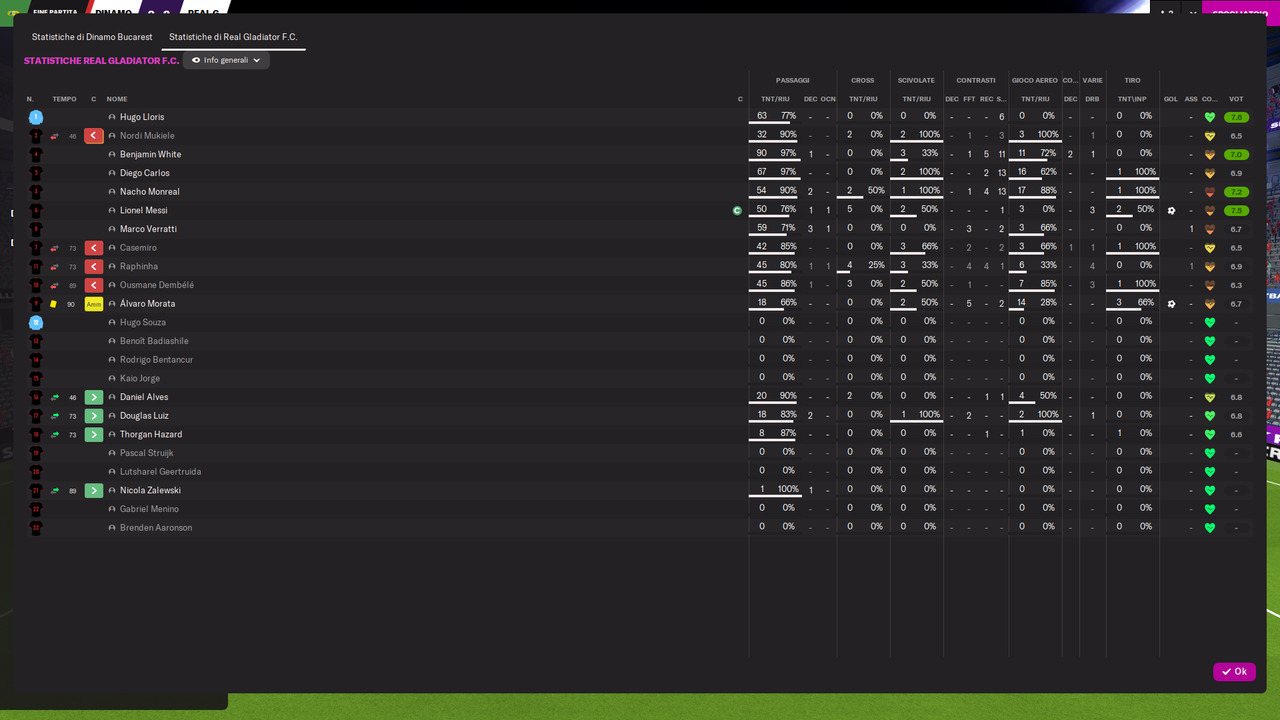Click Lionel Messi's 7.5 rating

pyautogui.click(x=1236, y=211)
